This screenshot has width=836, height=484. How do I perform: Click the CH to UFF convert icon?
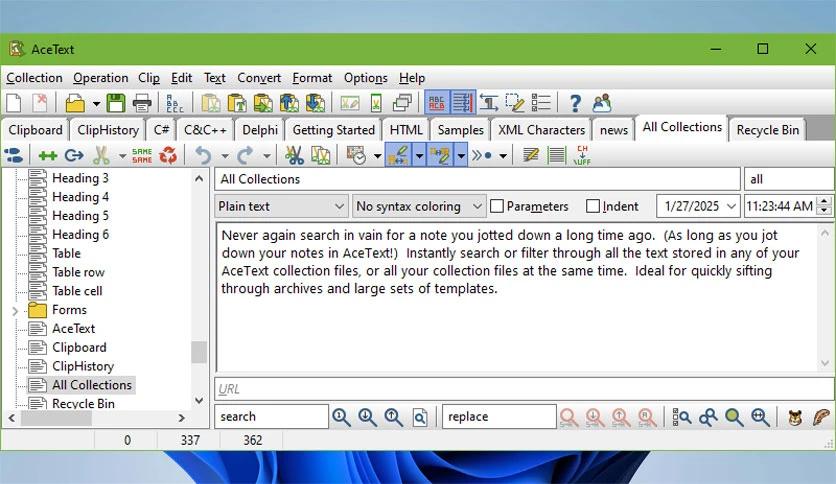pyautogui.click(x=582, y=155)
